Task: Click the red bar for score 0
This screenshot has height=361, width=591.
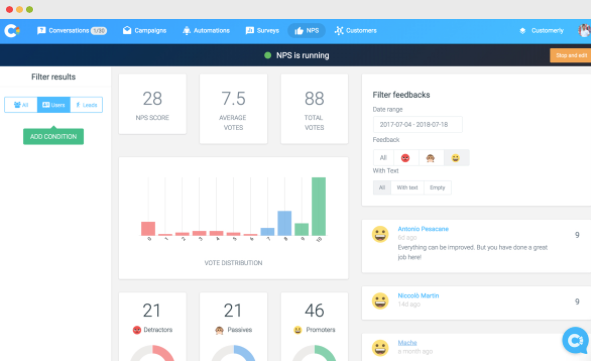Action: [148, 229]
